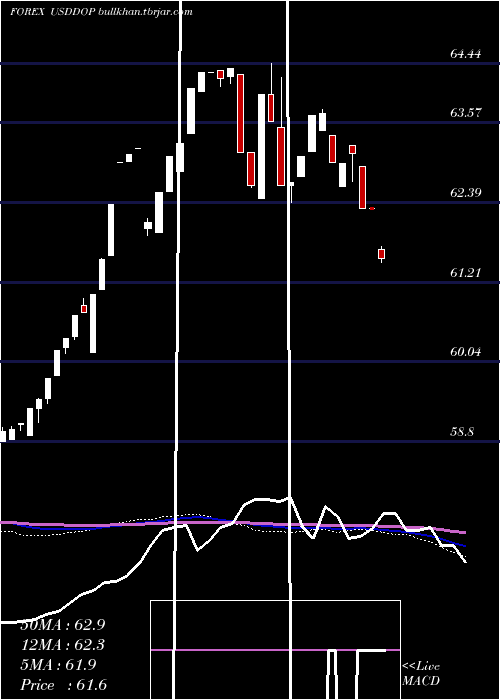Click the 60.04 price level label

[466, 352]
